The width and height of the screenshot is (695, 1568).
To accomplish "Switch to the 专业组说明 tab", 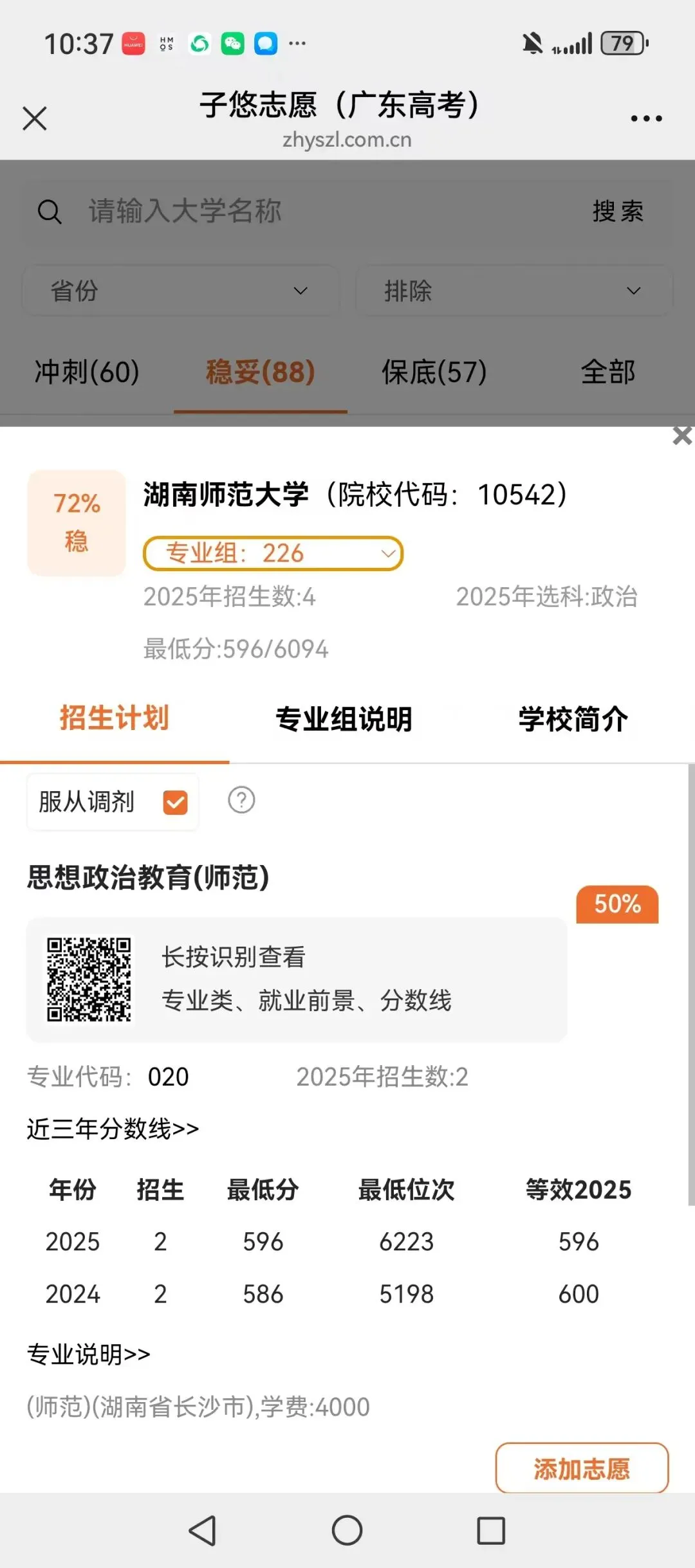I will click(x=344, y=719).
